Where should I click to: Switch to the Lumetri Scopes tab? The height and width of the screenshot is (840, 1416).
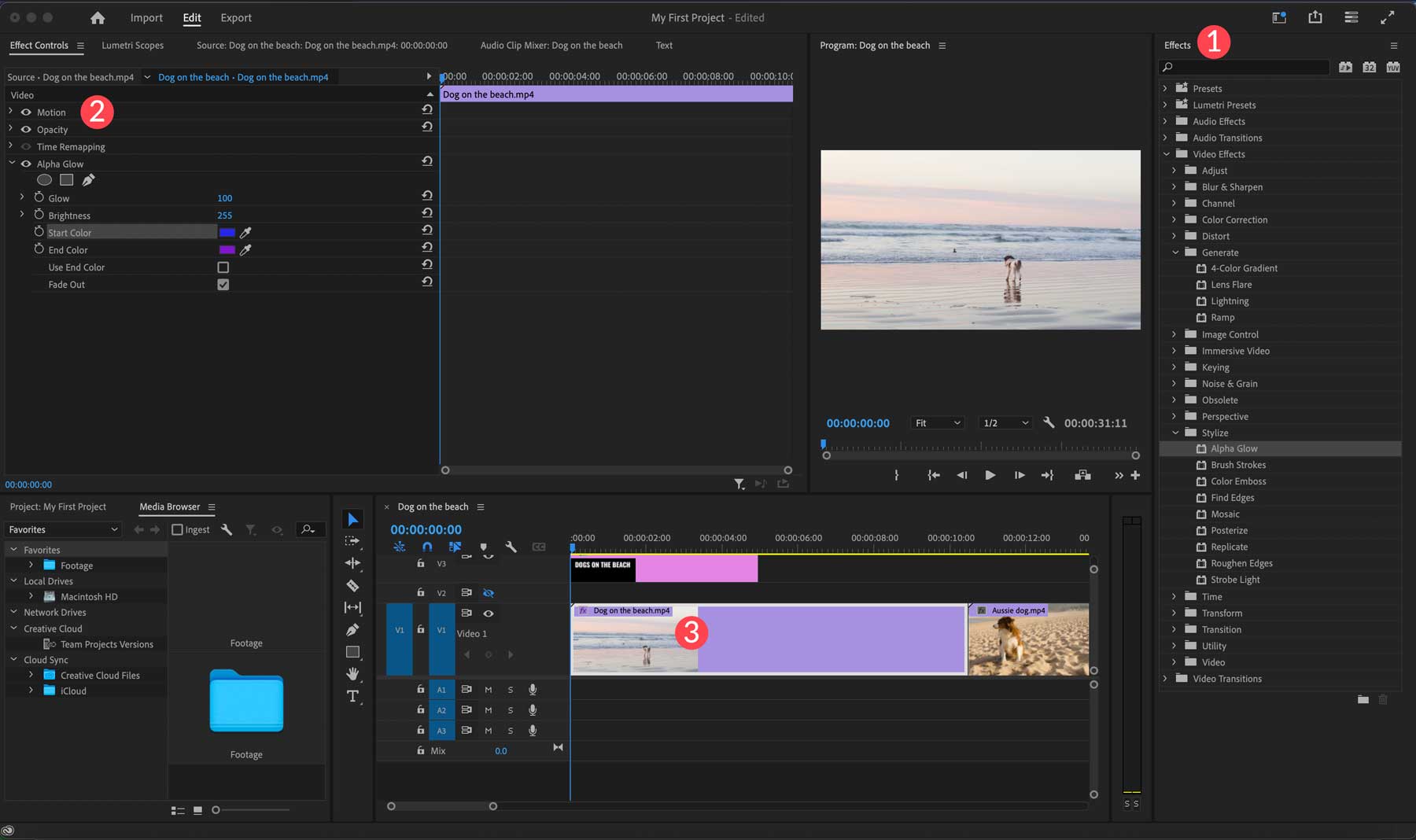pos(132,45)
